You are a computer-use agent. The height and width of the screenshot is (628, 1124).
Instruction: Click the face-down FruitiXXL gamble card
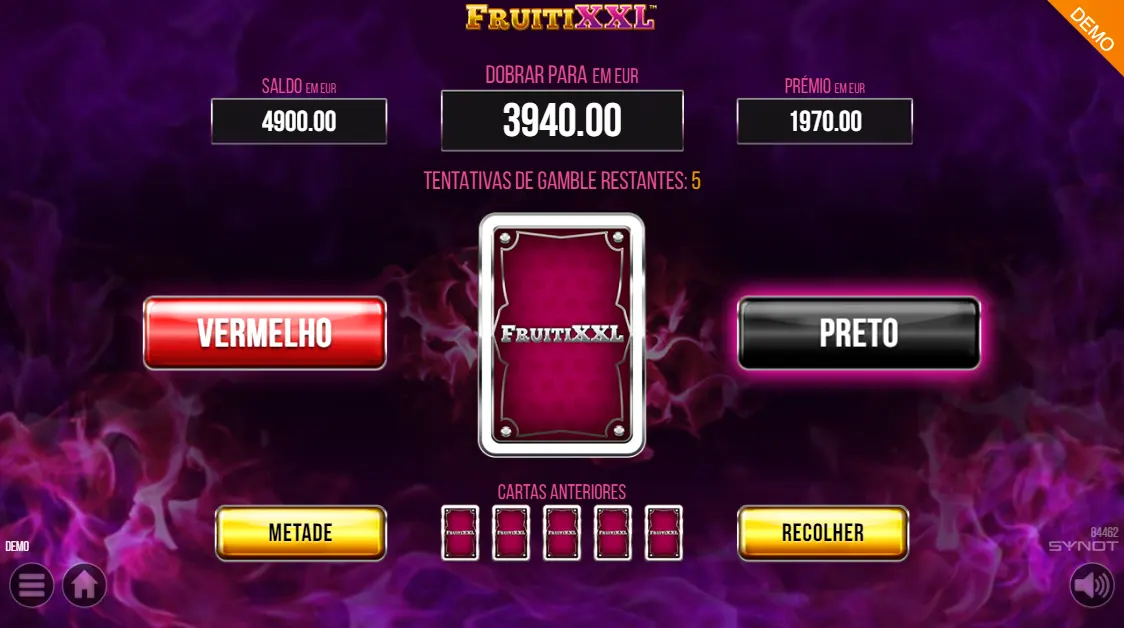point(562,335)
